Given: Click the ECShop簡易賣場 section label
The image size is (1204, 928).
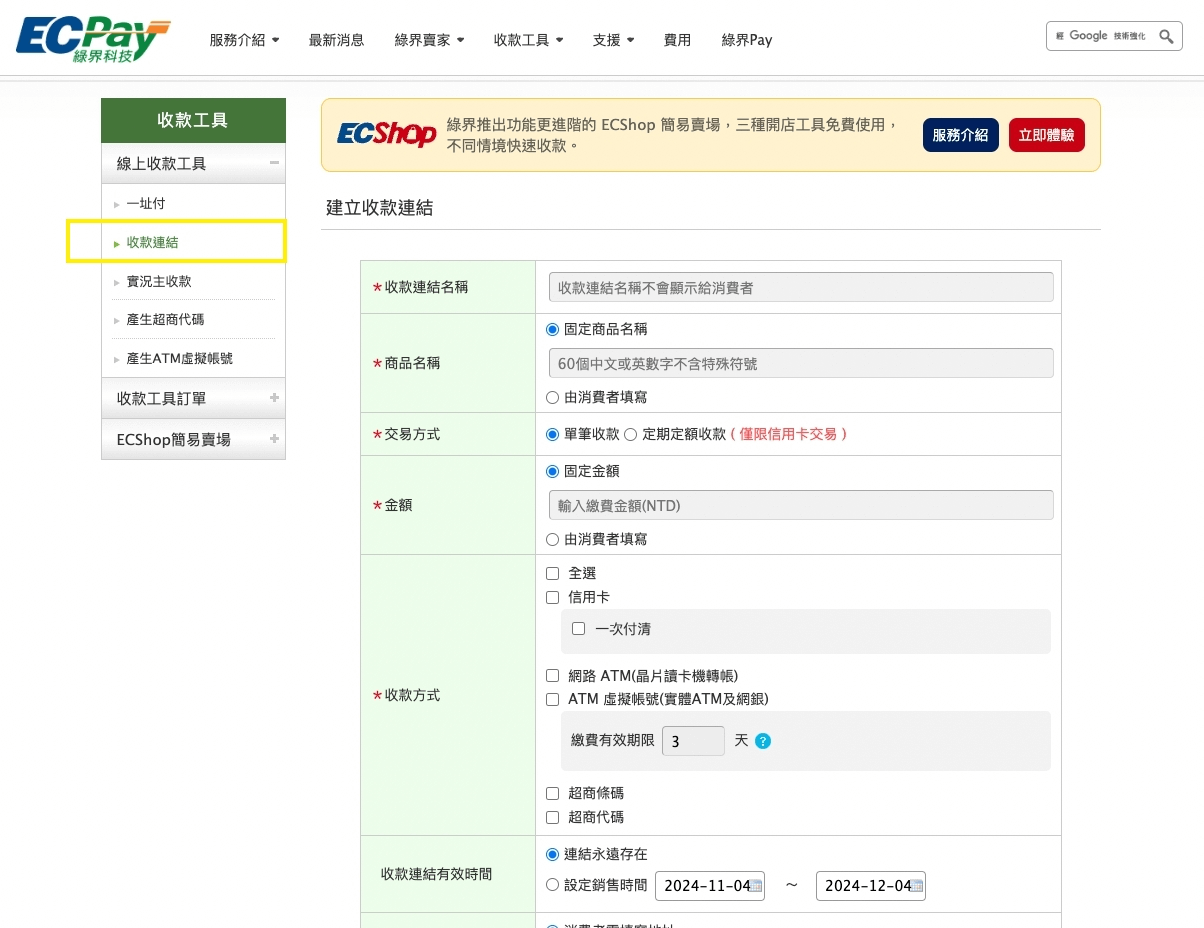Looking at the screenshot, I should click(174, 439).
